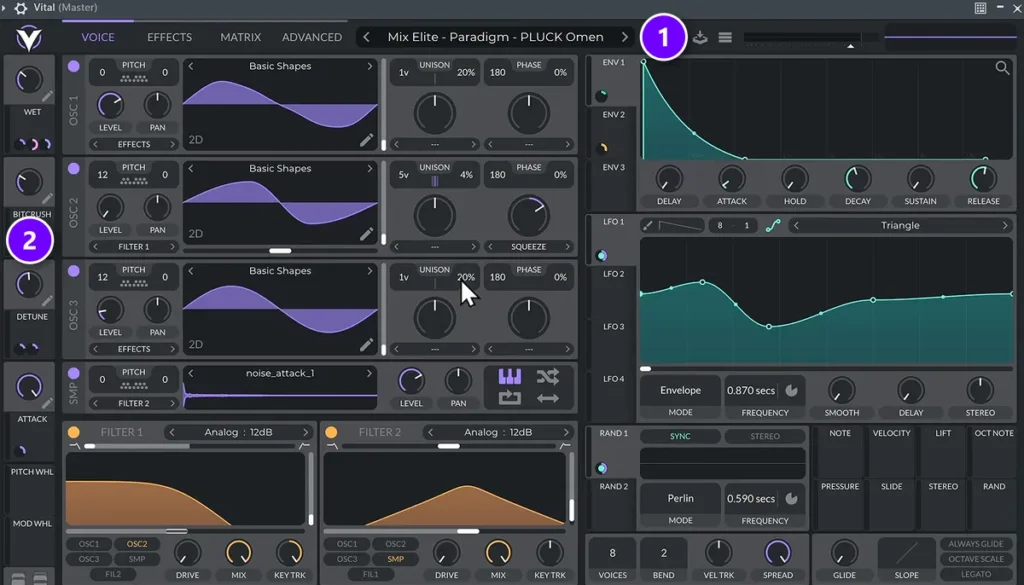Click the Vital logo icon
Screen dimensions: 1024x585
tap(29, 38)
